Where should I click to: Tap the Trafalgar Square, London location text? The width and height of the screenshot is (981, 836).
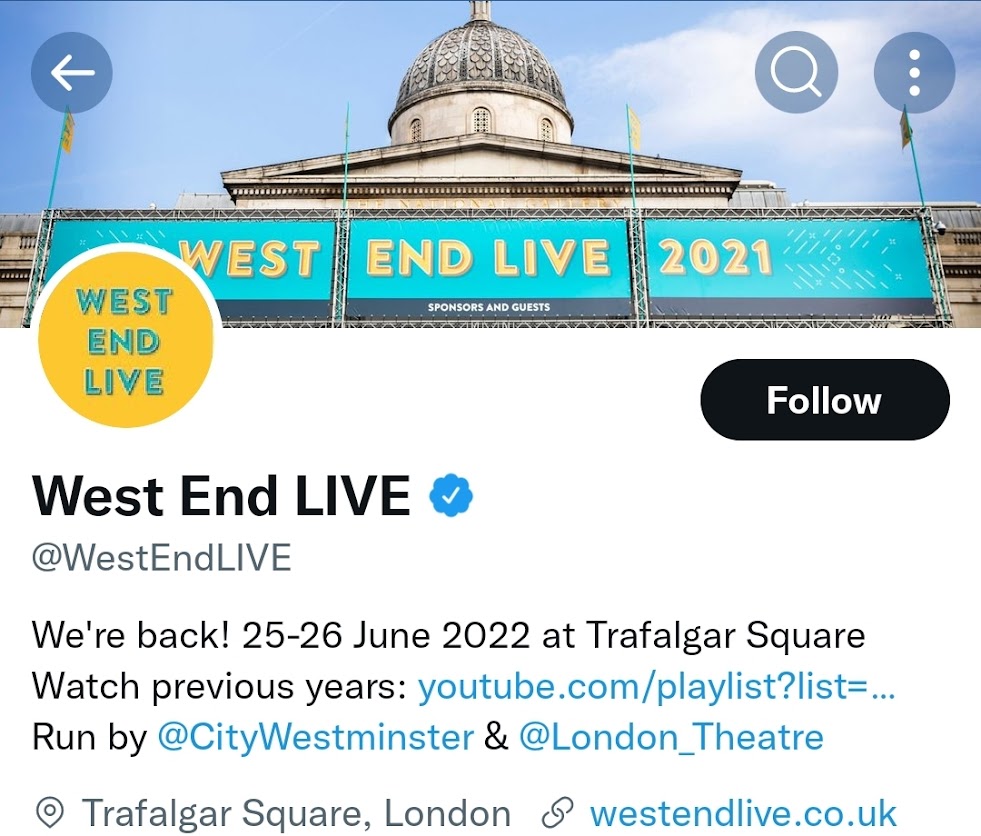[x=297, y=813]
